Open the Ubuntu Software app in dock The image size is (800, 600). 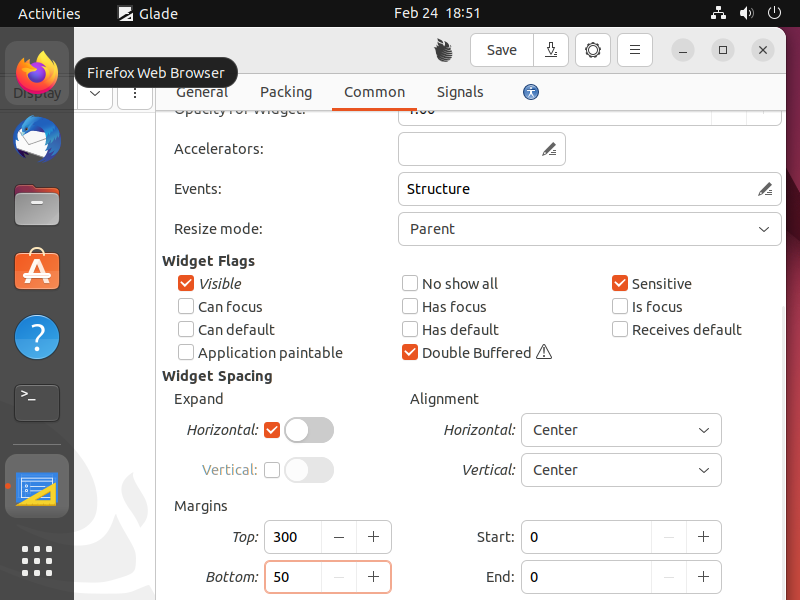pyautogui.click(x=37, y=270)
